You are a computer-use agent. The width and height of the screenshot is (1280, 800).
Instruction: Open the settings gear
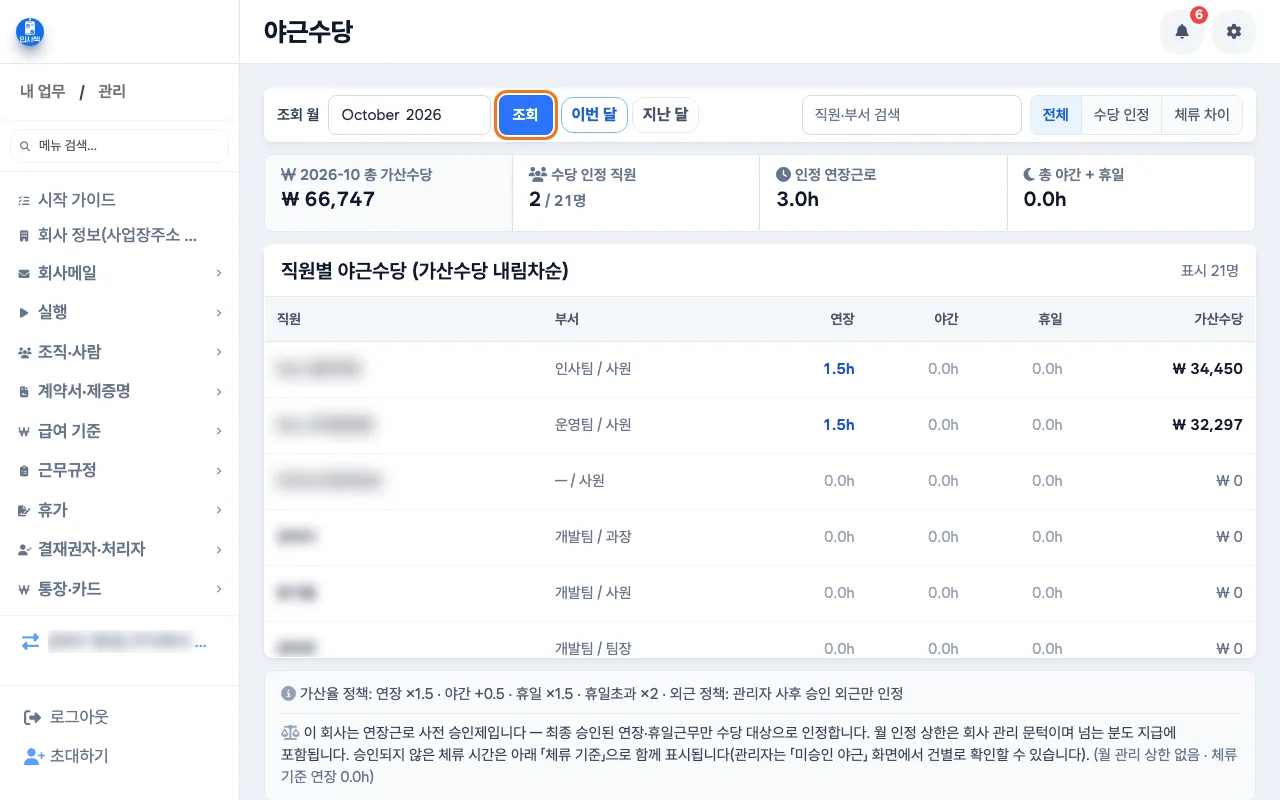pyautogui.click(x=1234, y=32)
